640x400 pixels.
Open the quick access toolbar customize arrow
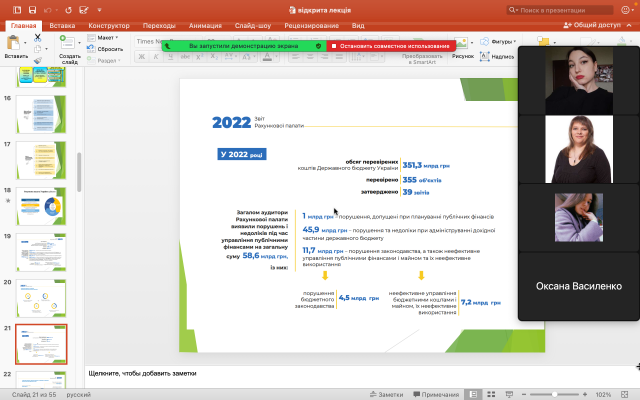coord(99,10)
